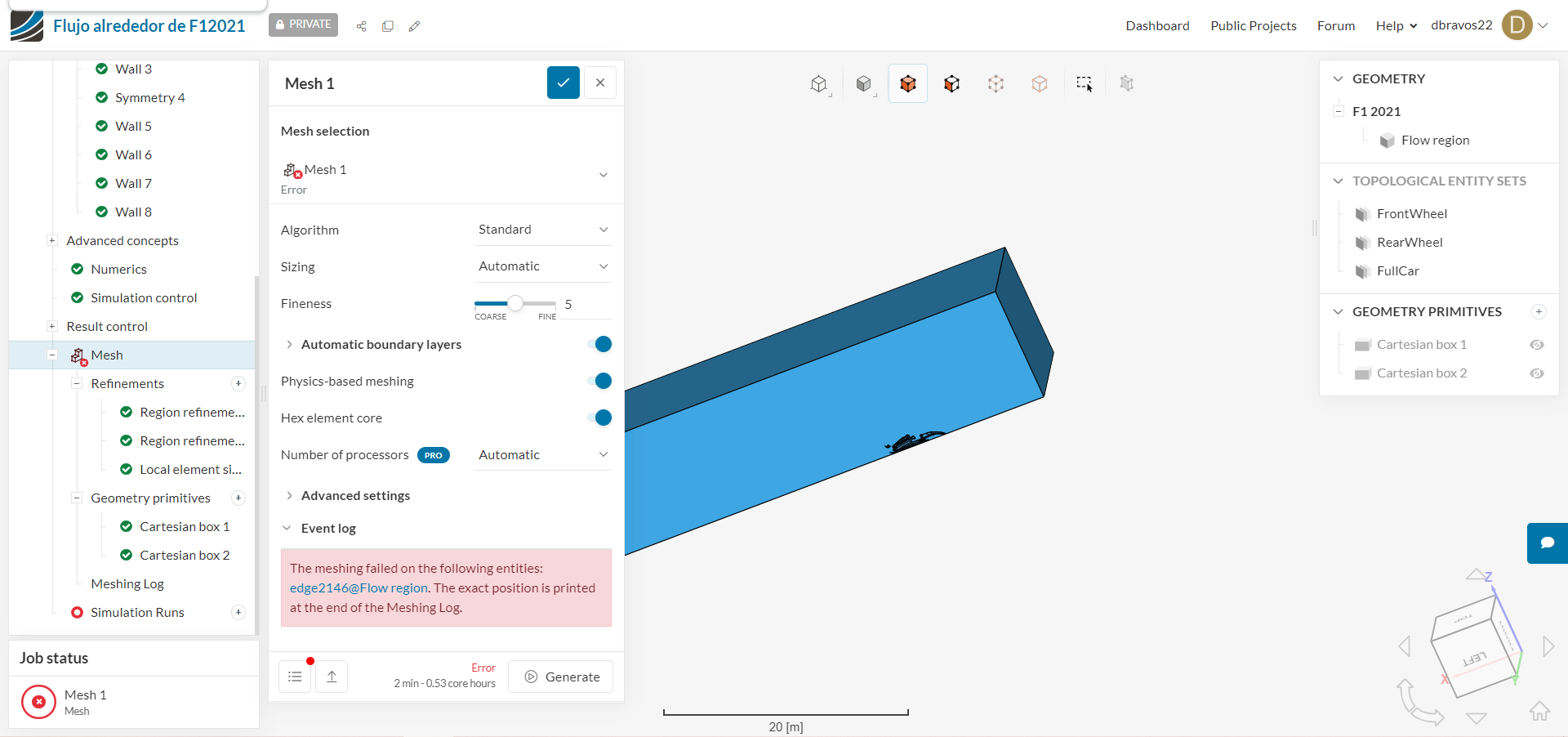
Task: Activate solid shaded rendering mode icon
Action: pos(864,83)
